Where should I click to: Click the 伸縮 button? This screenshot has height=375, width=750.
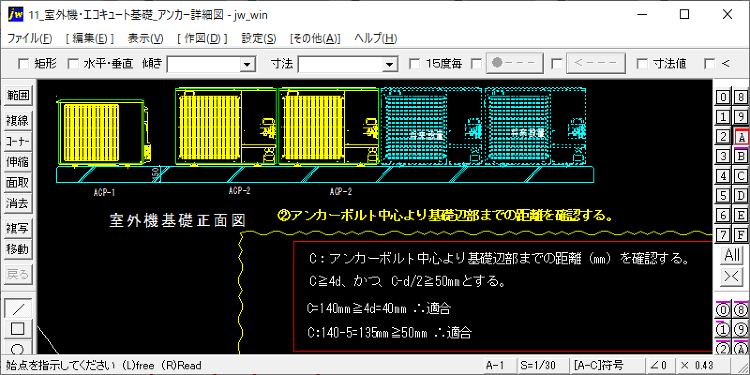(18, 162)
